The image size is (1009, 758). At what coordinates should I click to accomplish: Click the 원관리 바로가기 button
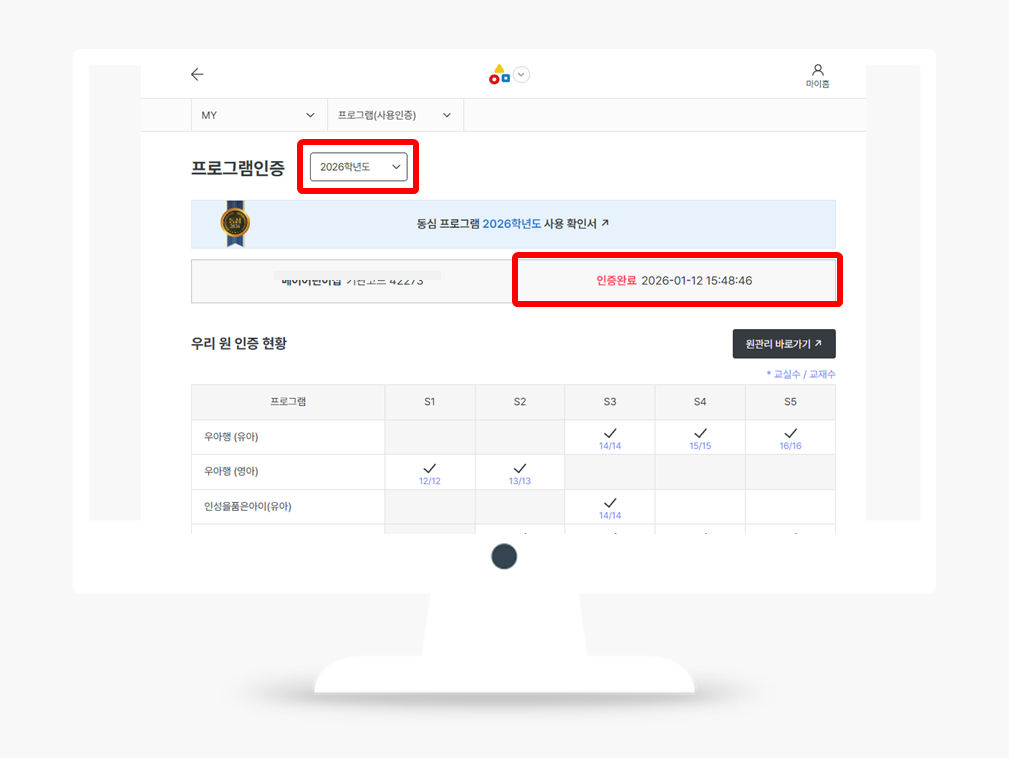click(783, 344)
